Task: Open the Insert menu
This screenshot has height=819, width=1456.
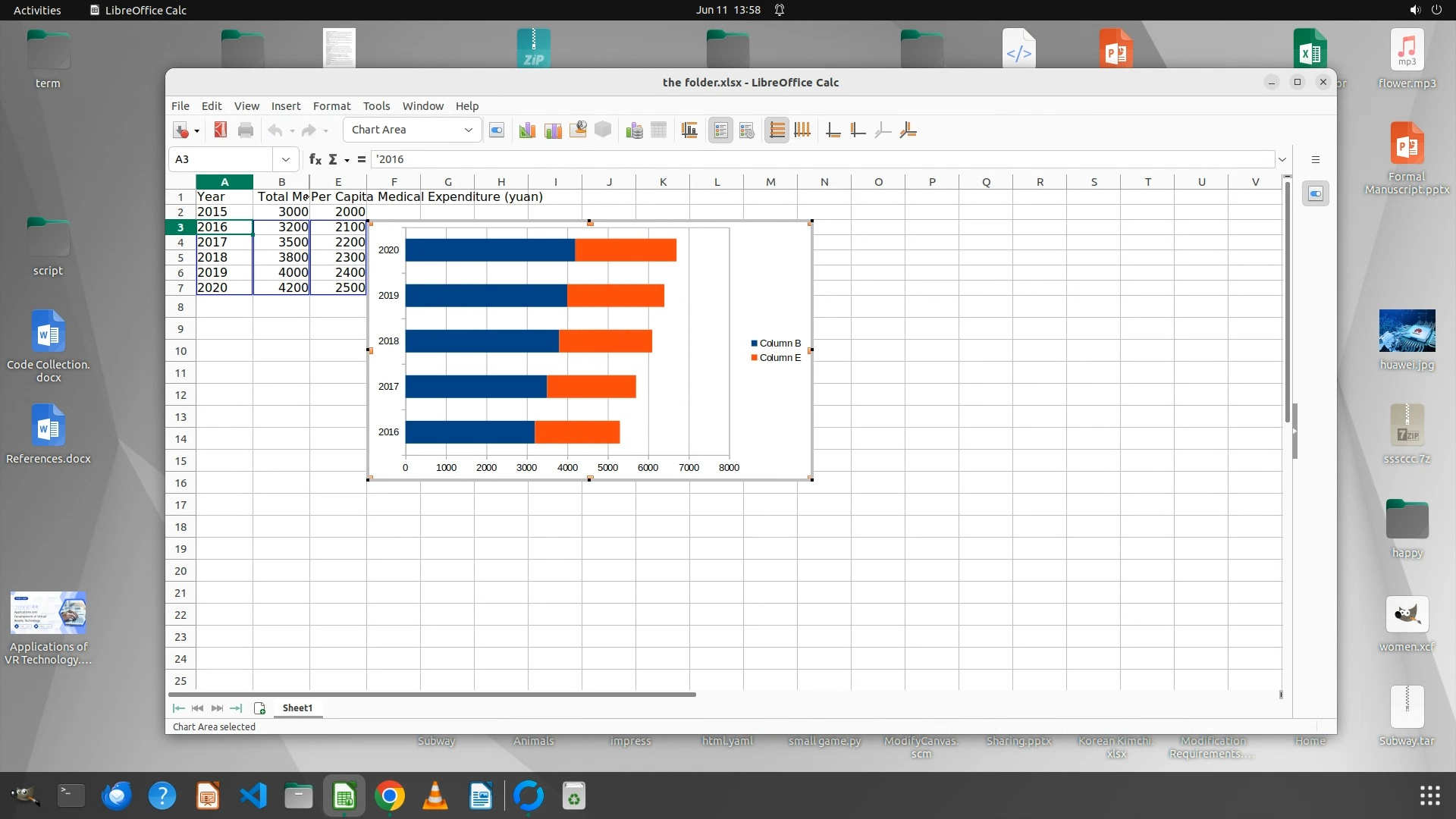Action: [x=285, y=106]
